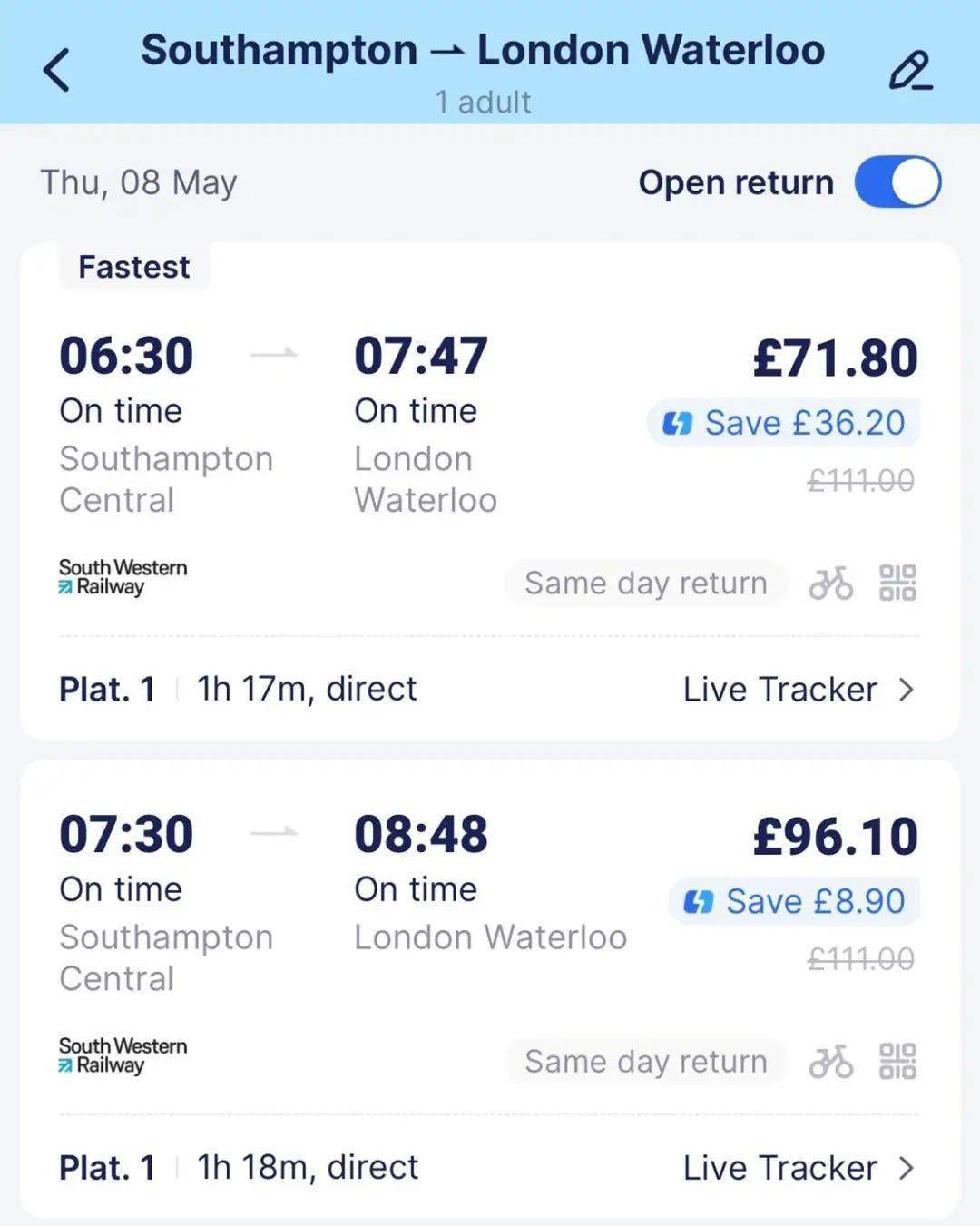The width and height of the screenshot is (980, 1226).
Task: Select the £71.80 fare
Action: pyautogui.click(x=836, y=358)
